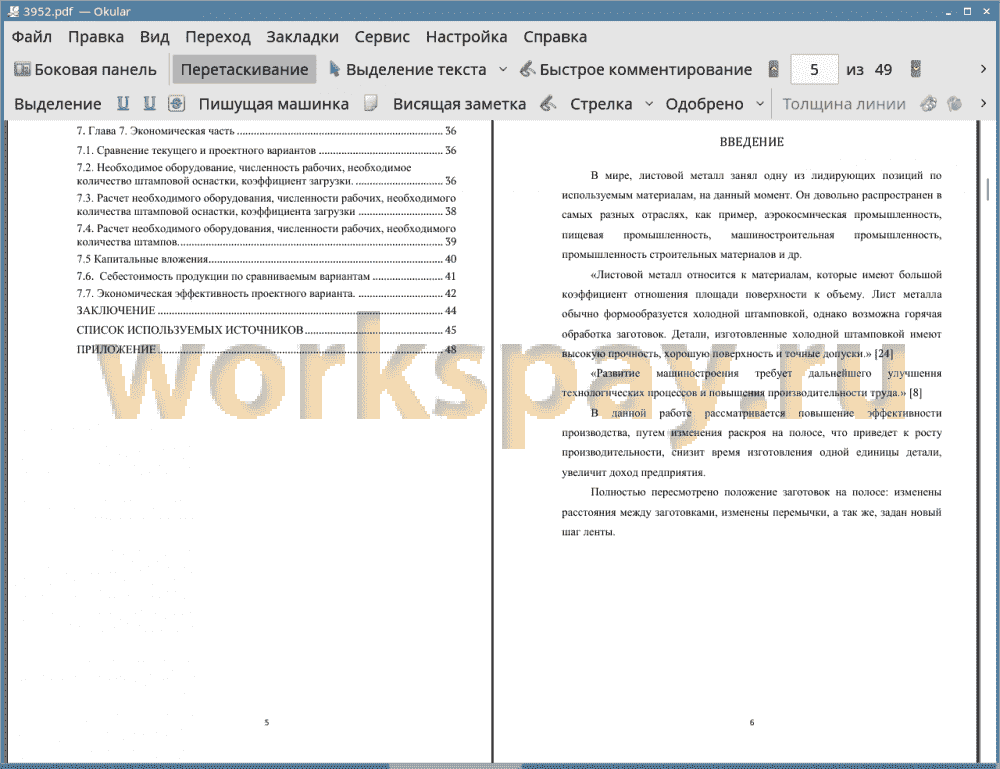
Task: Show hidden main toolbar items chevron
Action: click(983, 69)
